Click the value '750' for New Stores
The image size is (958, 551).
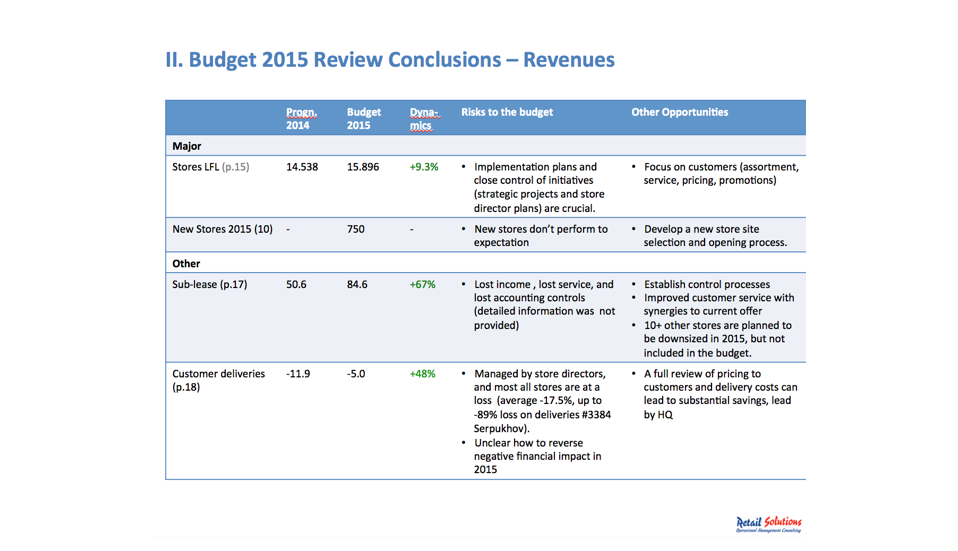[x=356, y=229]
